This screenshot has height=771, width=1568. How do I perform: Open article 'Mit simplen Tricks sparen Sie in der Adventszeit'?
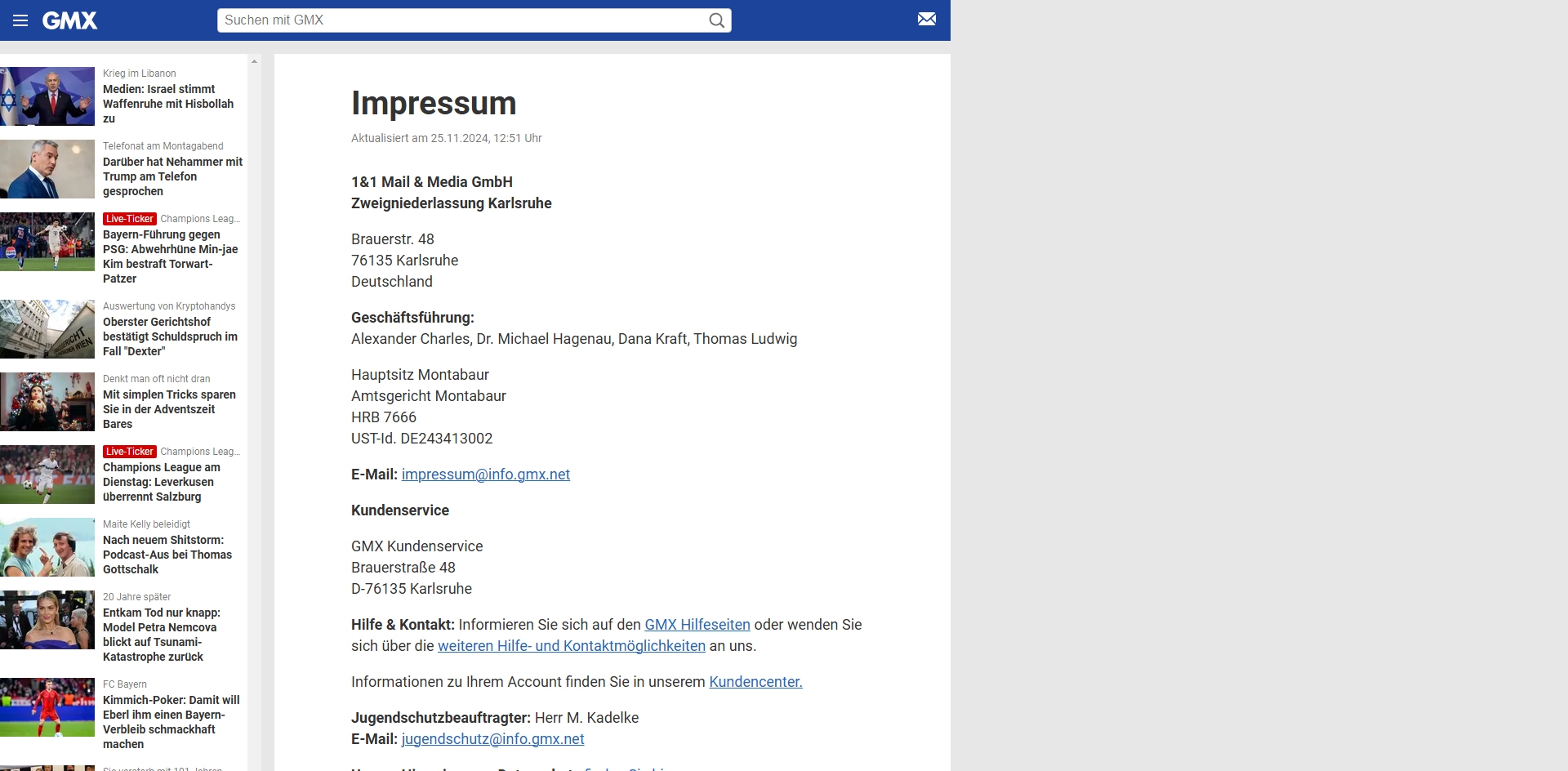coord(169,409)
